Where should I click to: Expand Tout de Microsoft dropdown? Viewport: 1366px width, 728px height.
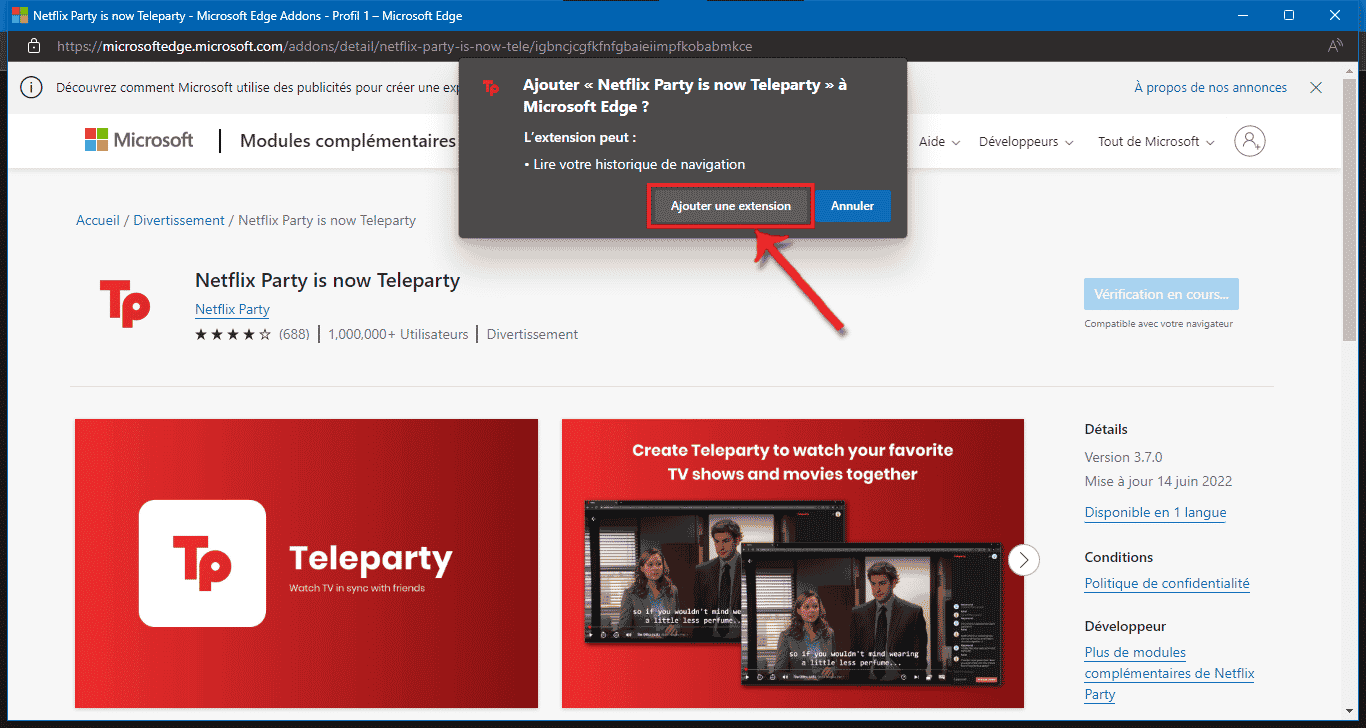click(1156, 142)
